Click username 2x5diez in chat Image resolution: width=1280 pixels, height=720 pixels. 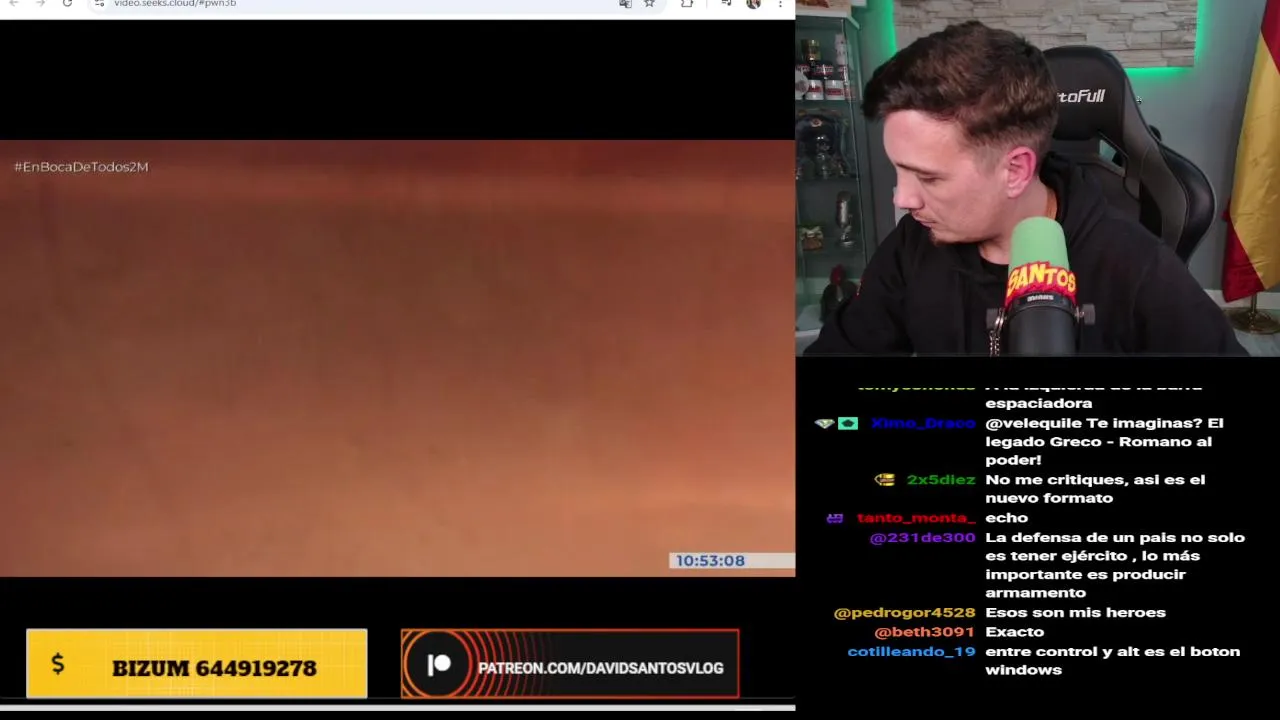pyautogui.click(x=940, y=480)
